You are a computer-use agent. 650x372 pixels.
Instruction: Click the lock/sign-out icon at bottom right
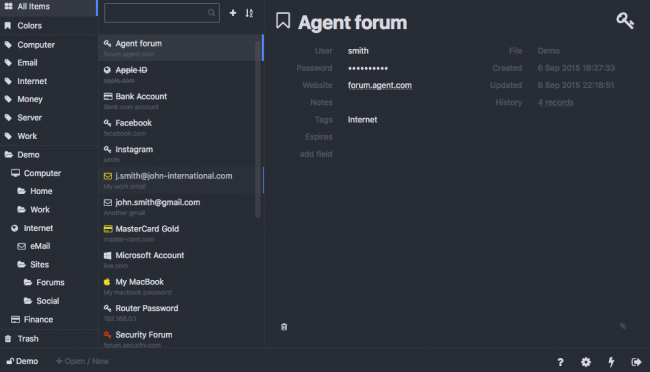(x=636, y=362)
